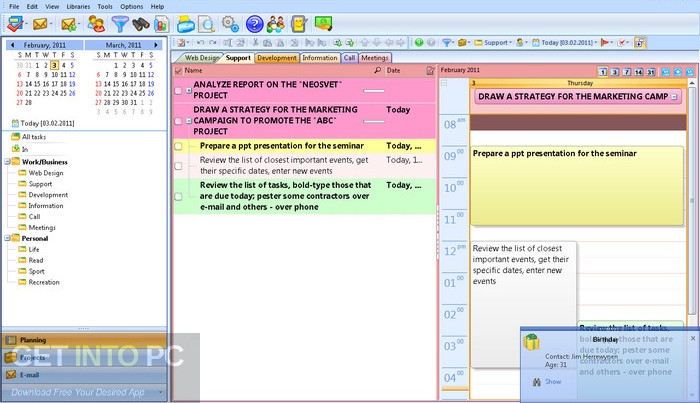Click the send/receive mail envelope icon
The image size is (700, 403).
coord(69,24)
